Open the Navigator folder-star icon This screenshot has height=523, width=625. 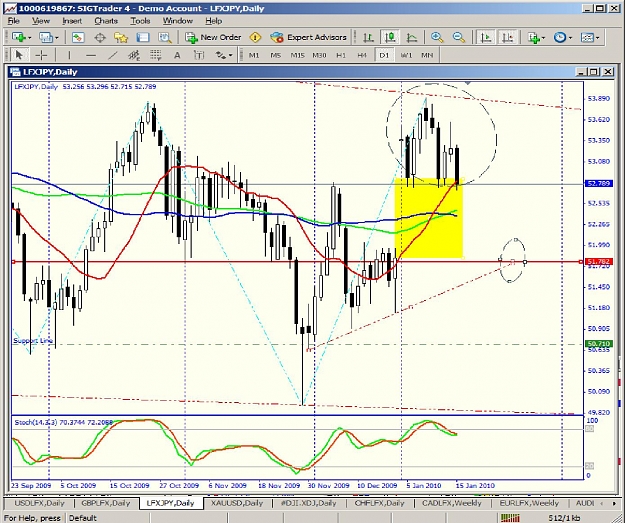pos(121,37)
